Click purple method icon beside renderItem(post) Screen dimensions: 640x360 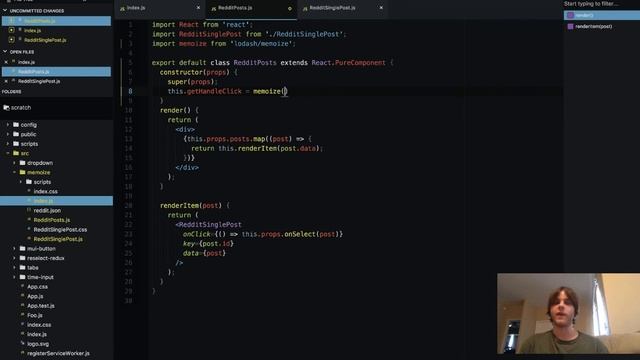570,27
